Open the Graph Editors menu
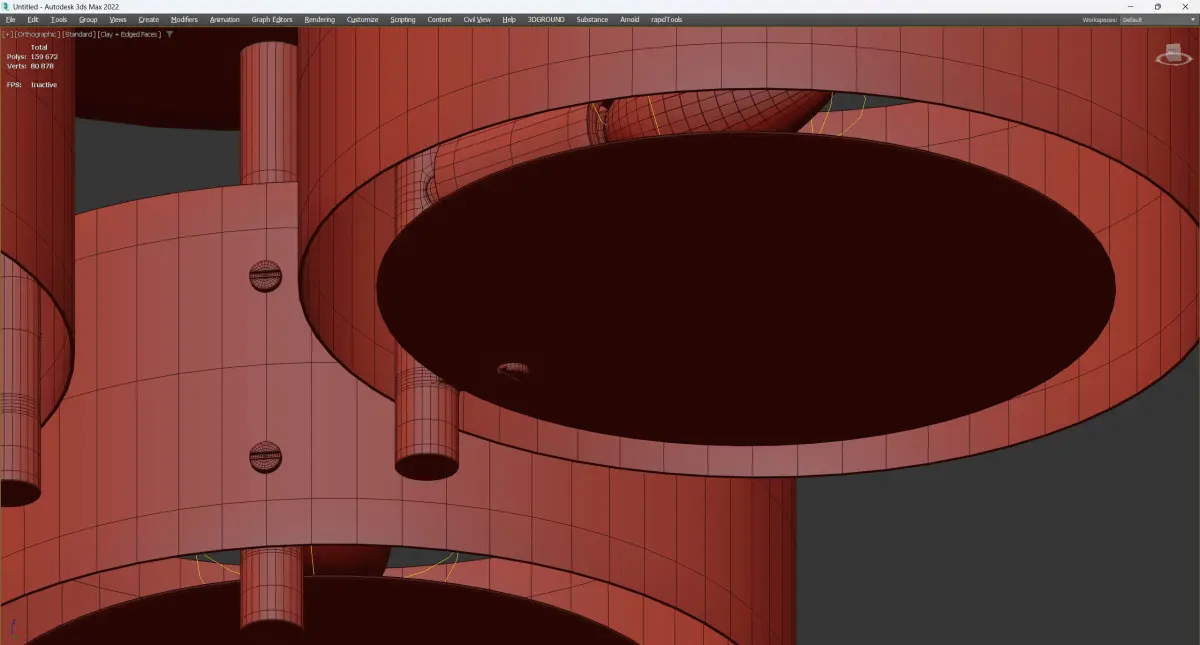Viewport: 1200px width, 645px height. 272,19
